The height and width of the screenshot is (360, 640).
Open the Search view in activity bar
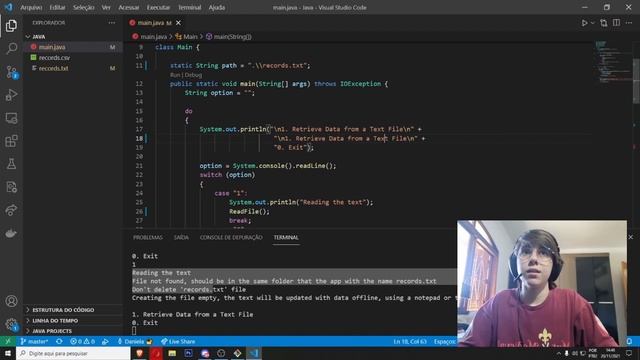(11, 49)
